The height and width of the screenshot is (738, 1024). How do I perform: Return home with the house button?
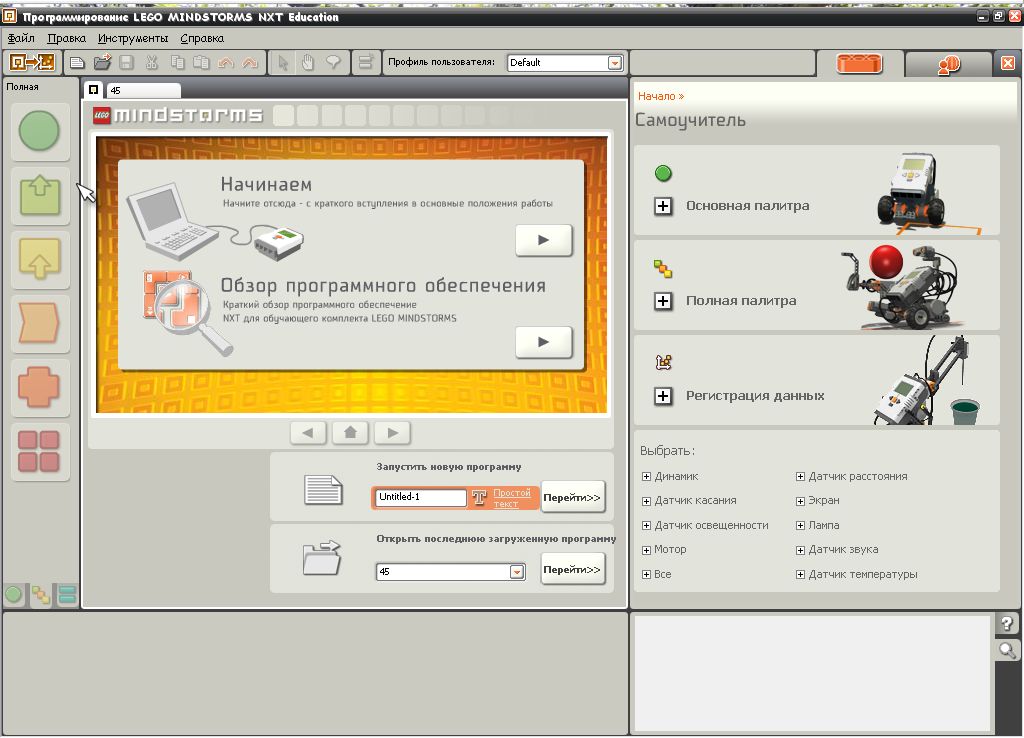pos(351,432)
